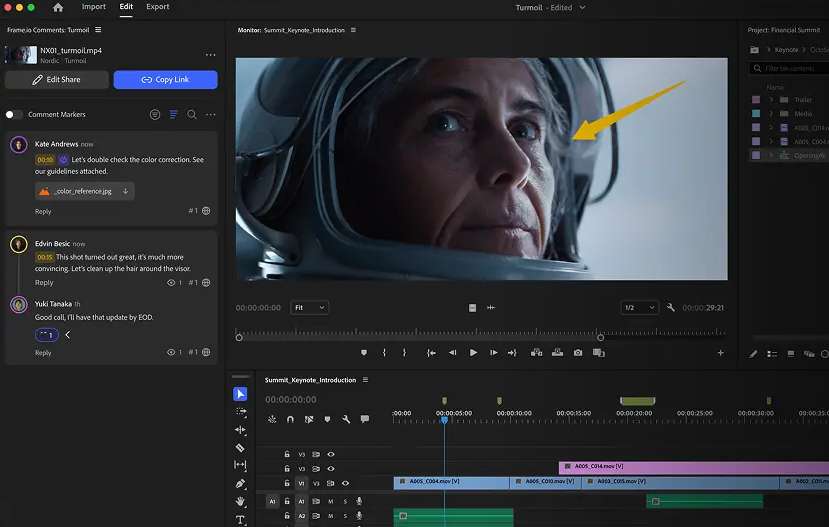This screenshot has width=829, height=527.
Task: Open program monitor settings wrench
Action: (x=671, y=307)
